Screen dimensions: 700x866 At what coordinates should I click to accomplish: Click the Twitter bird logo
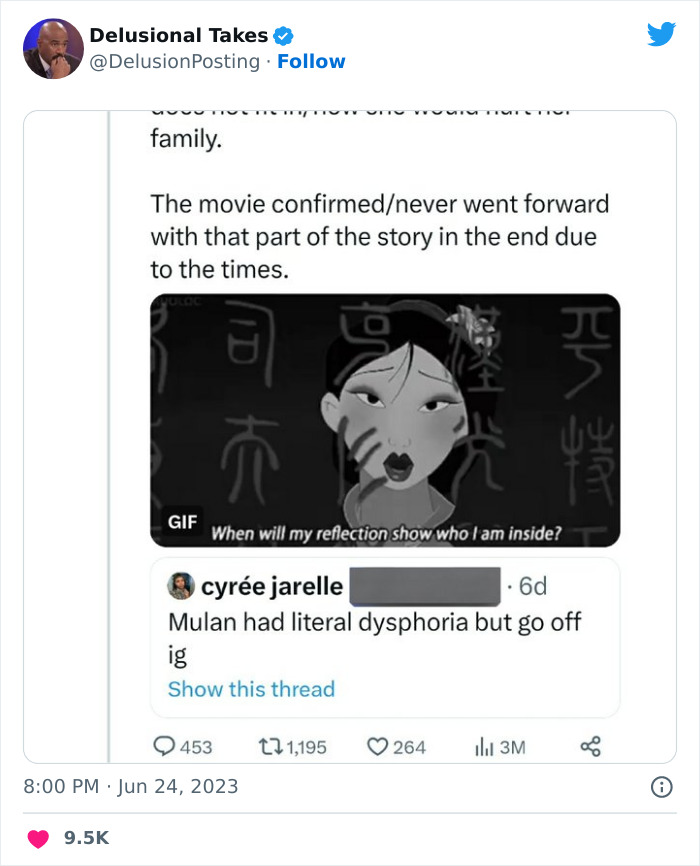(661, 35)
